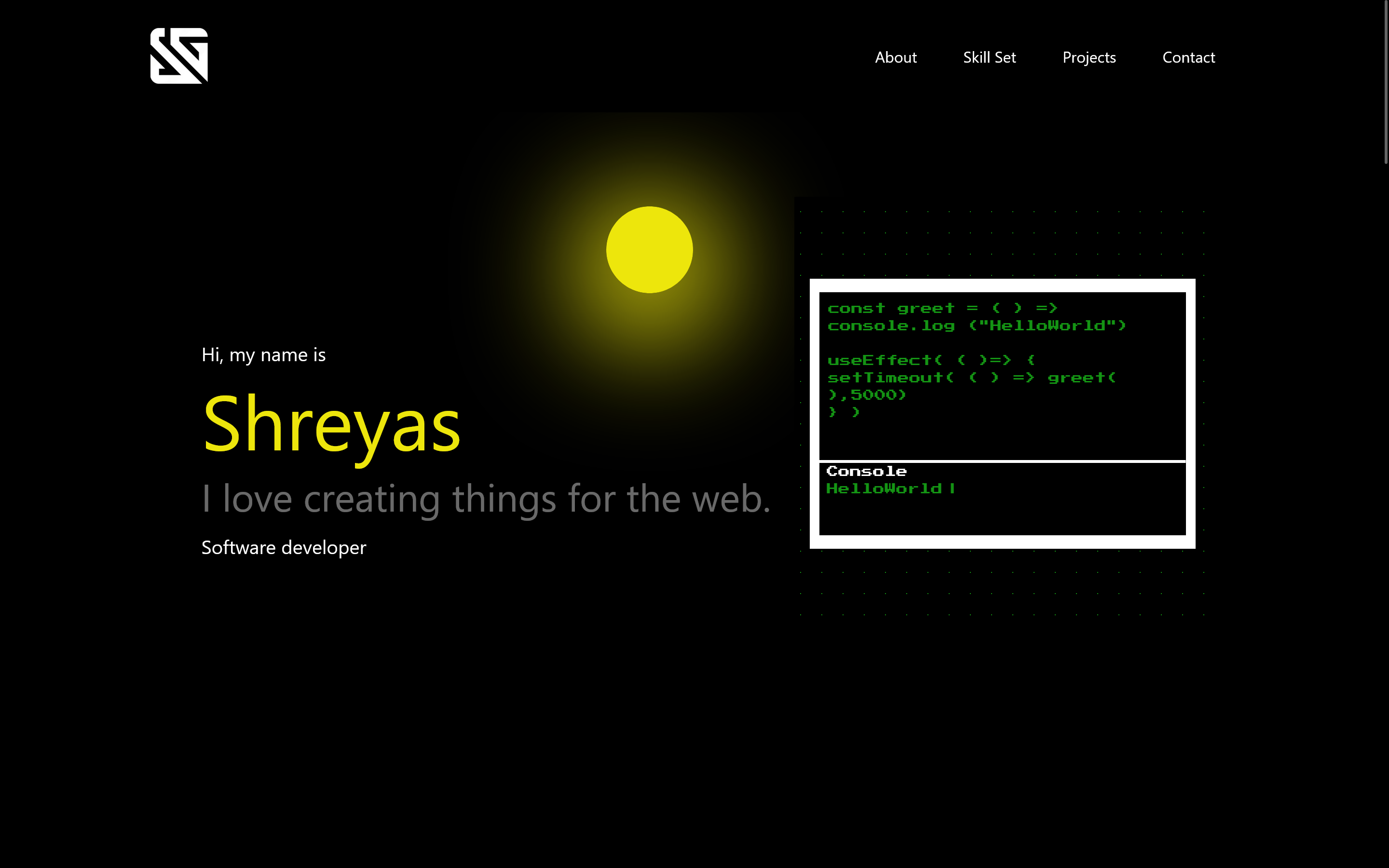Screen dimensions: 1389x868
Task: Click the glowing yellow circle
Action: (x=649, y=250)
